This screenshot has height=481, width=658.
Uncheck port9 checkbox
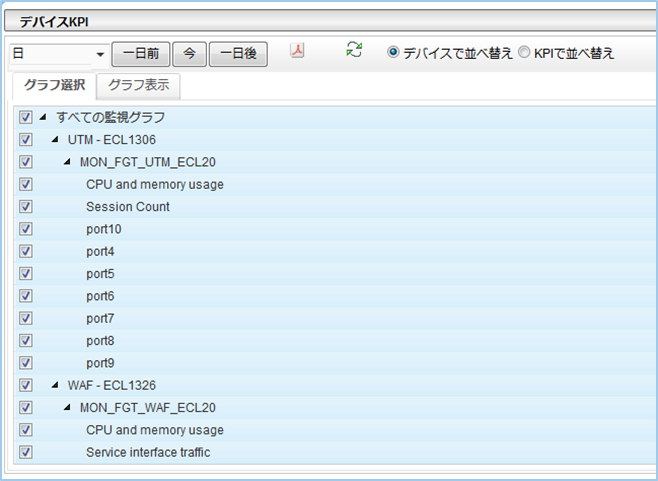click(26, 363)
